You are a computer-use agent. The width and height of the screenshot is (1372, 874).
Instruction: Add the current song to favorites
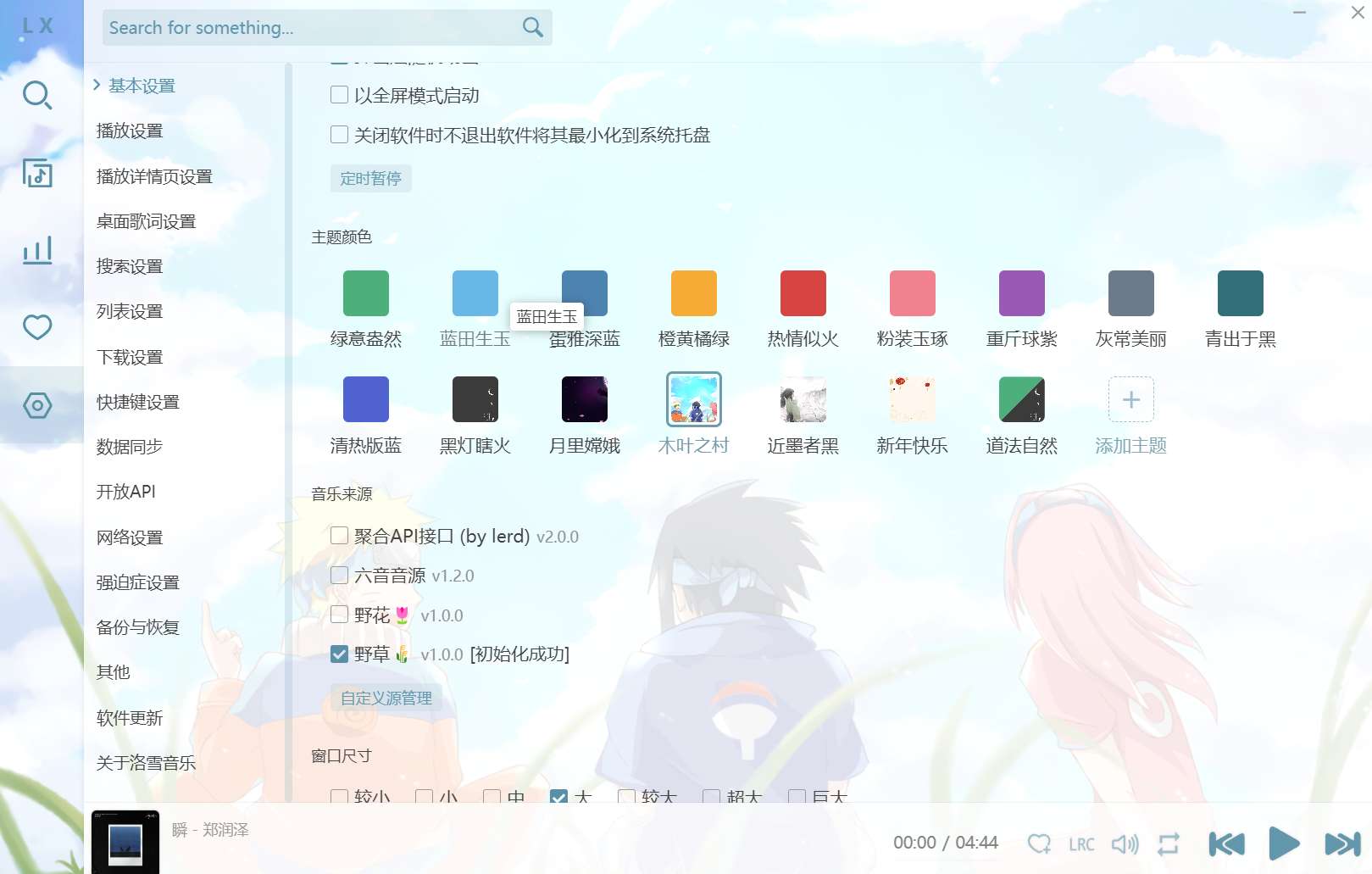(x=1039, y=843)
